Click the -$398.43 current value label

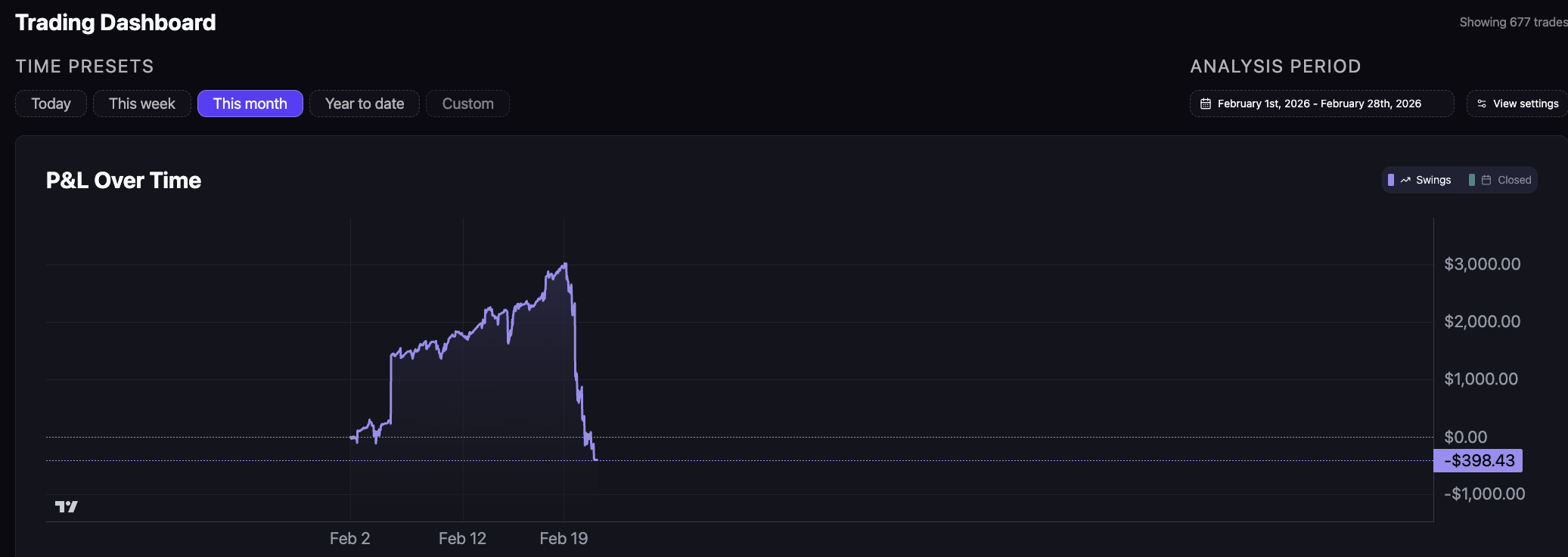point(1478,461)
